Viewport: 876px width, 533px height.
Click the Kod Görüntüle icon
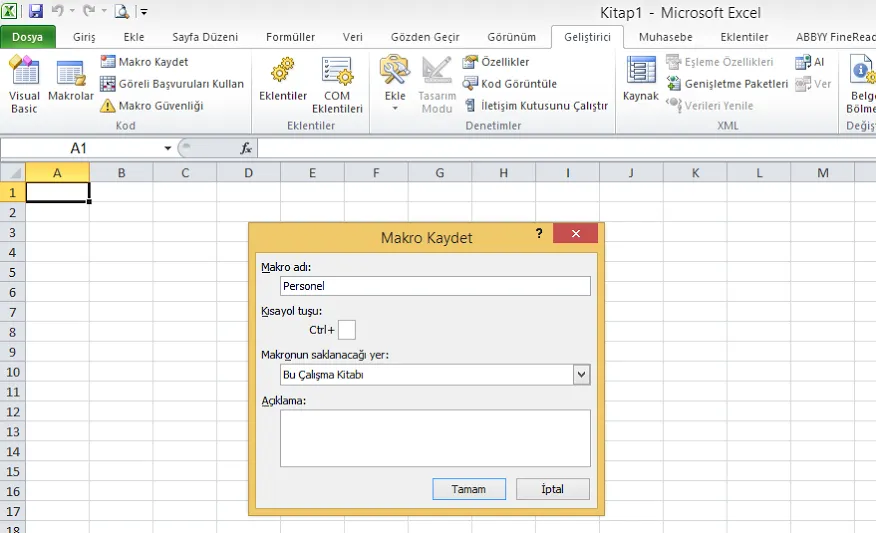pyautogui.click(x=471, y=84)
